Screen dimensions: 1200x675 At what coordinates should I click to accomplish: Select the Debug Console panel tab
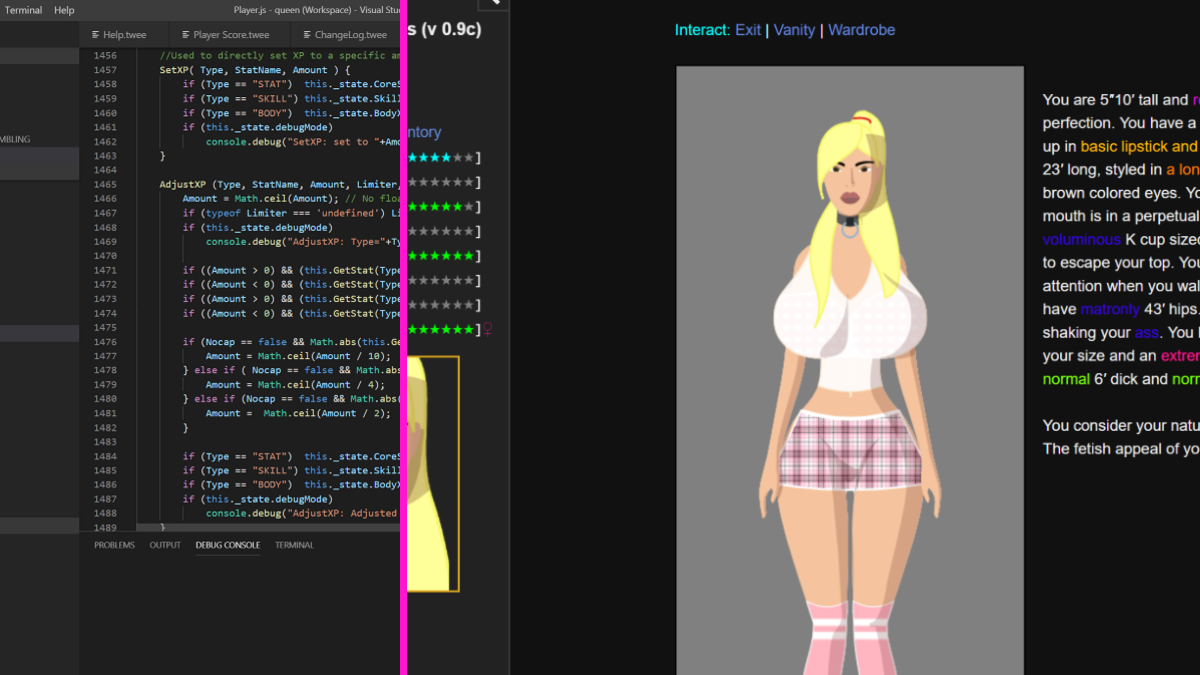(227, 545)
